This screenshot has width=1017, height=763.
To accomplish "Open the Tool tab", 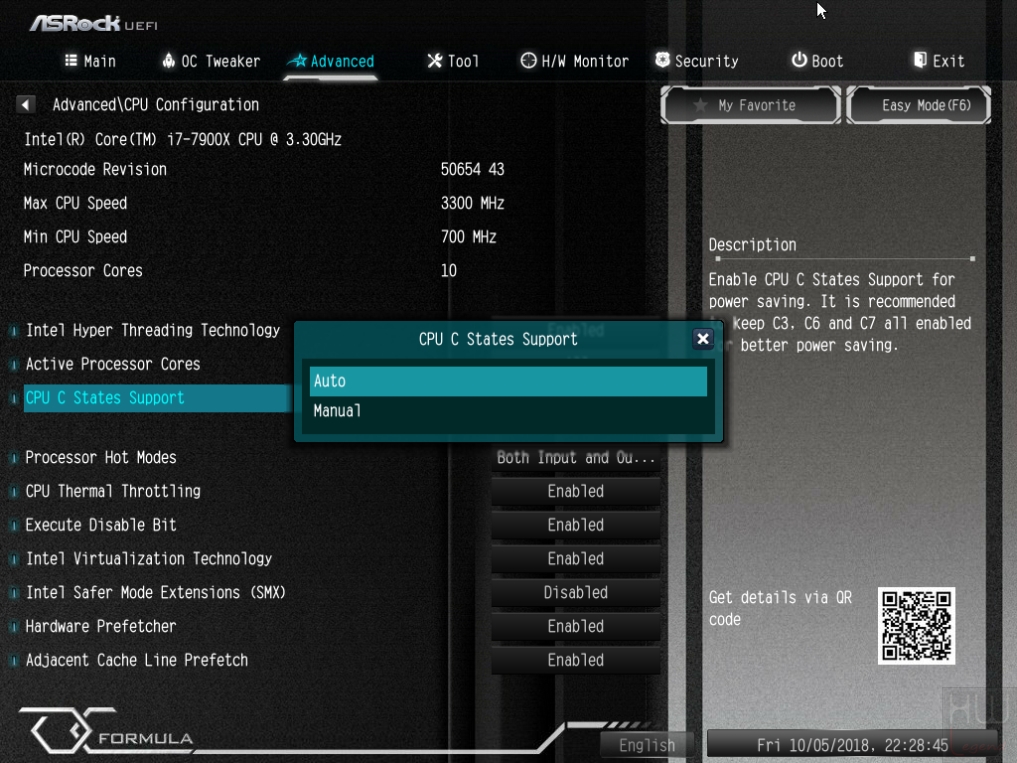I will [453, 61].
